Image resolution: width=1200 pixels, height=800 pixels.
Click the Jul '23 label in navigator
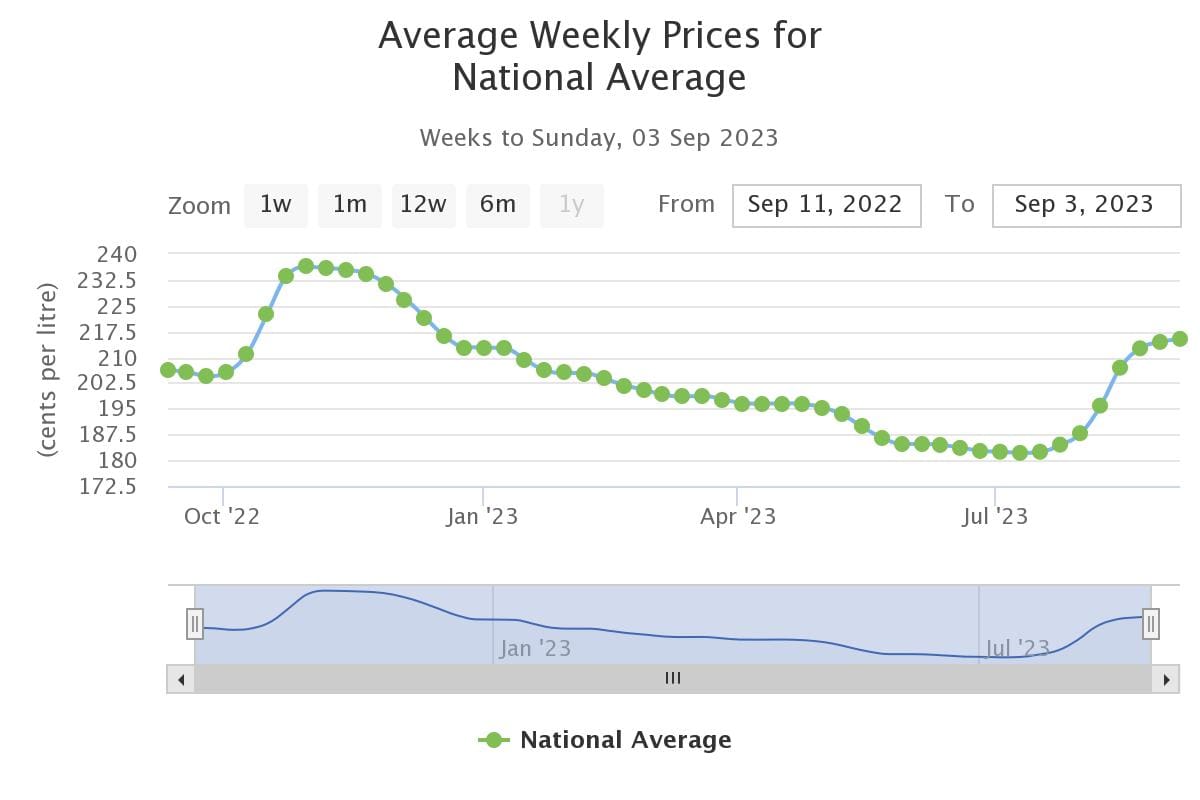1018,648
